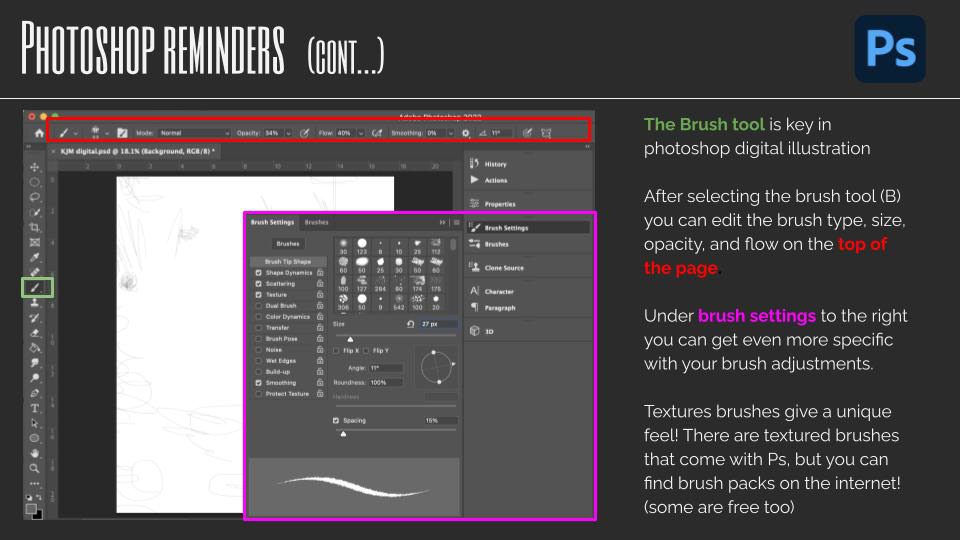Open the Brush Settings panel flyout menu
Screen dimensions: 960x540
tap(456, 222)
